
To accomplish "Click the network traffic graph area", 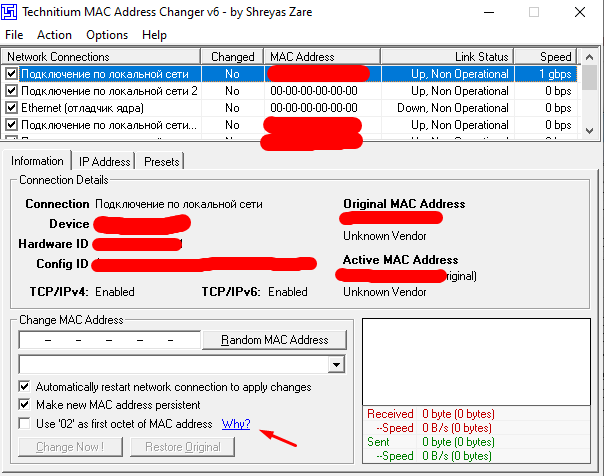I will click(476, 362).
